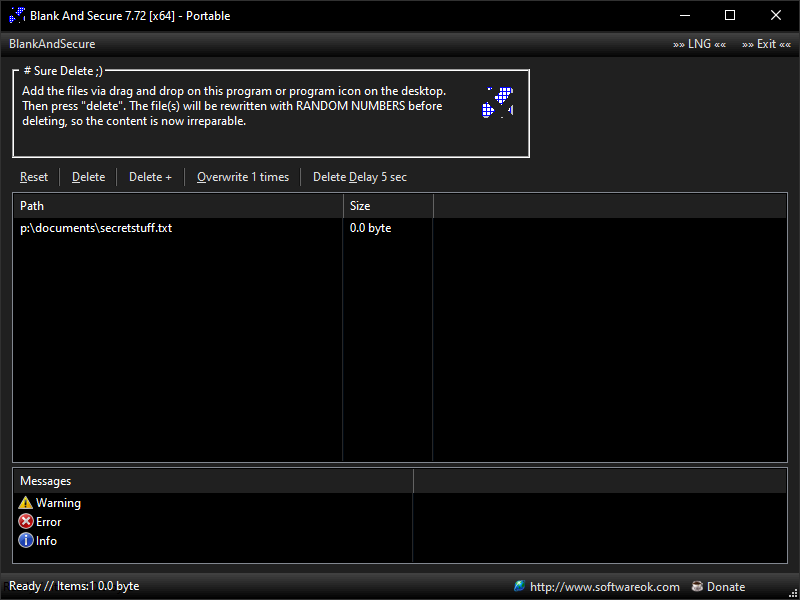Click the globe icon beside softwareok URL

coord(519,586)
